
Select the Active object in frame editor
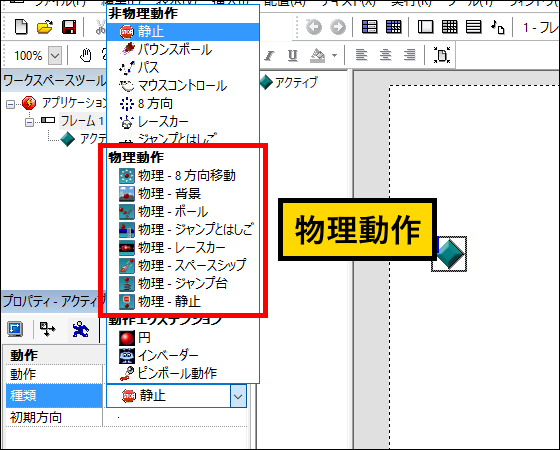pos(449,254)
